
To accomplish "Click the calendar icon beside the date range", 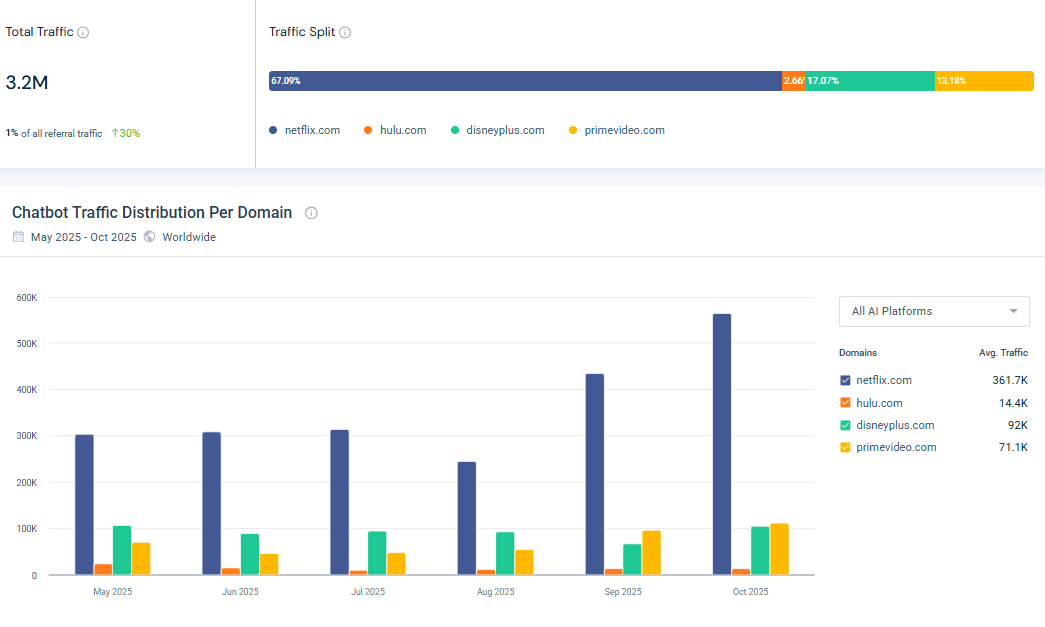I will 17,237.
